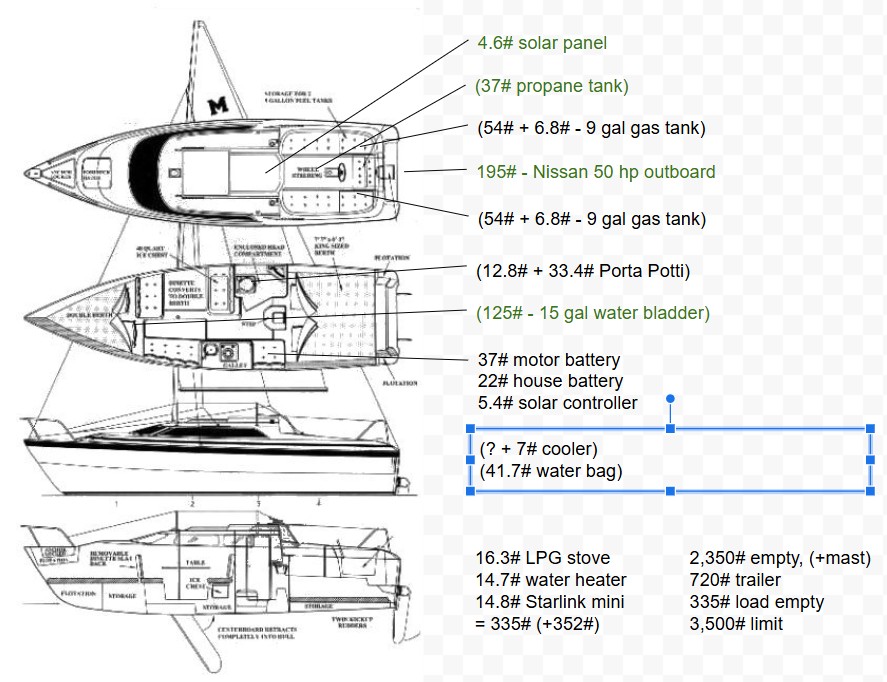This screenshot has height=682, width=887.
Task: Click the '2,350# empty, (+mast)' text
Action: (780, 558)
